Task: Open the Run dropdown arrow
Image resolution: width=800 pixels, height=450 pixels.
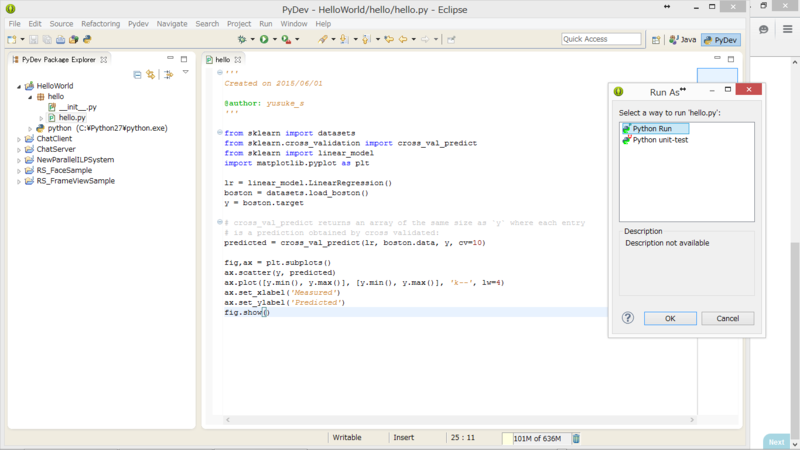Action: click(274, 39)
